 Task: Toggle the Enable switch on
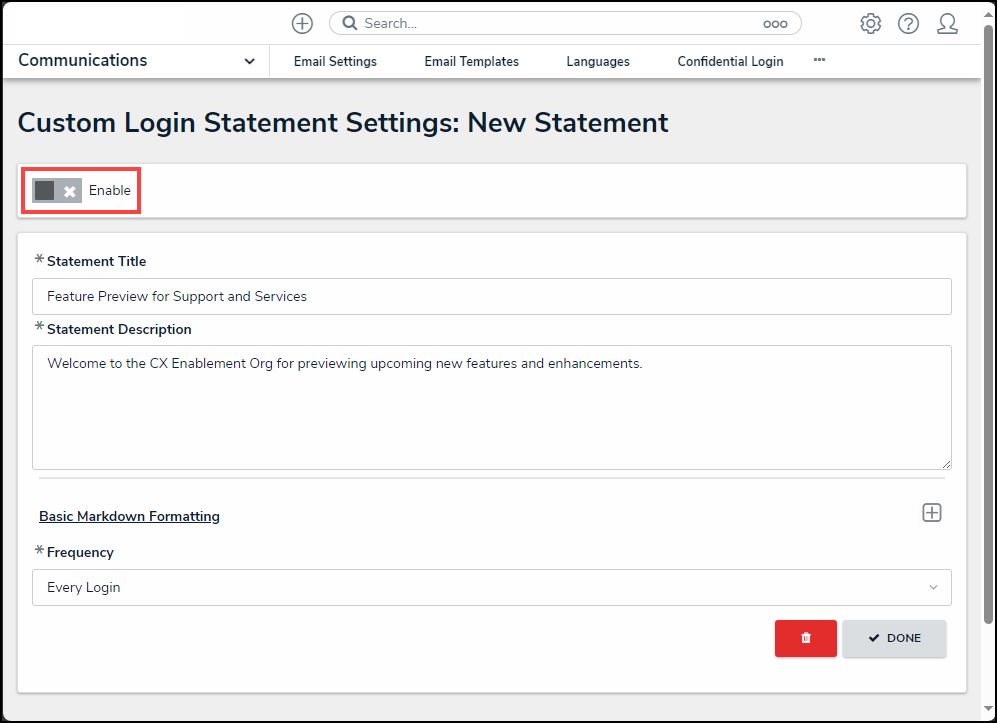57,191
